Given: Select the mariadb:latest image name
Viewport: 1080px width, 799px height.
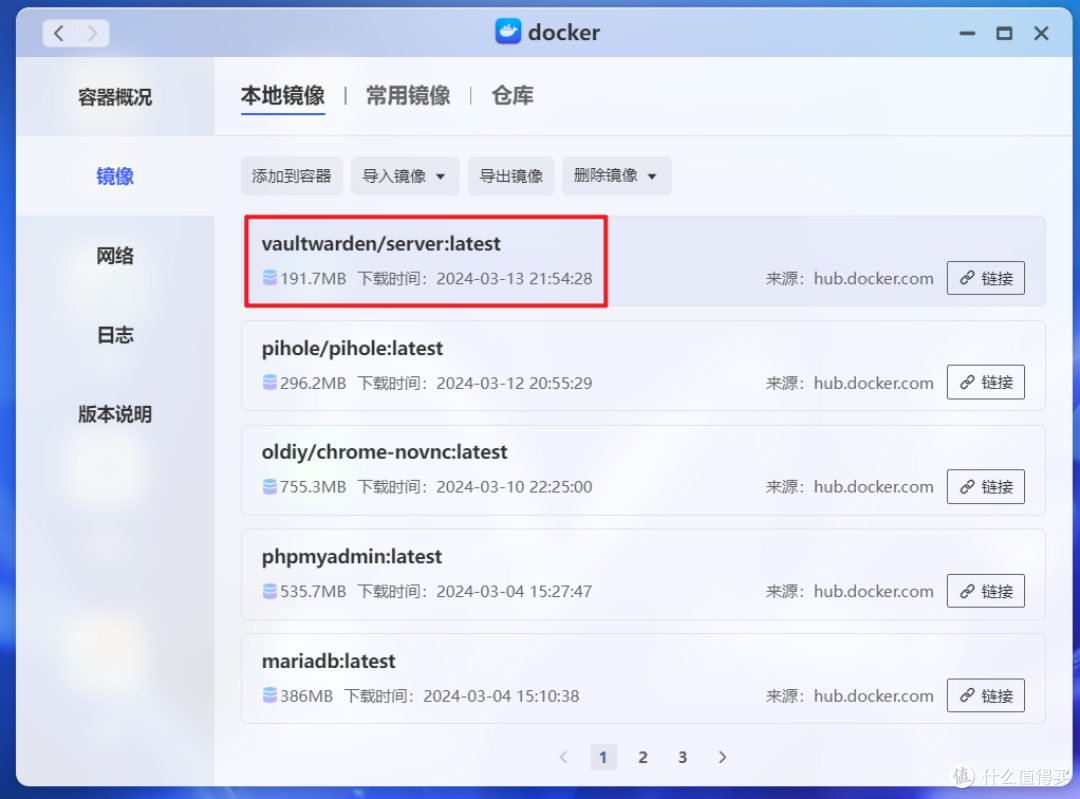Looking at the screenshot, I should coord(329,661).
